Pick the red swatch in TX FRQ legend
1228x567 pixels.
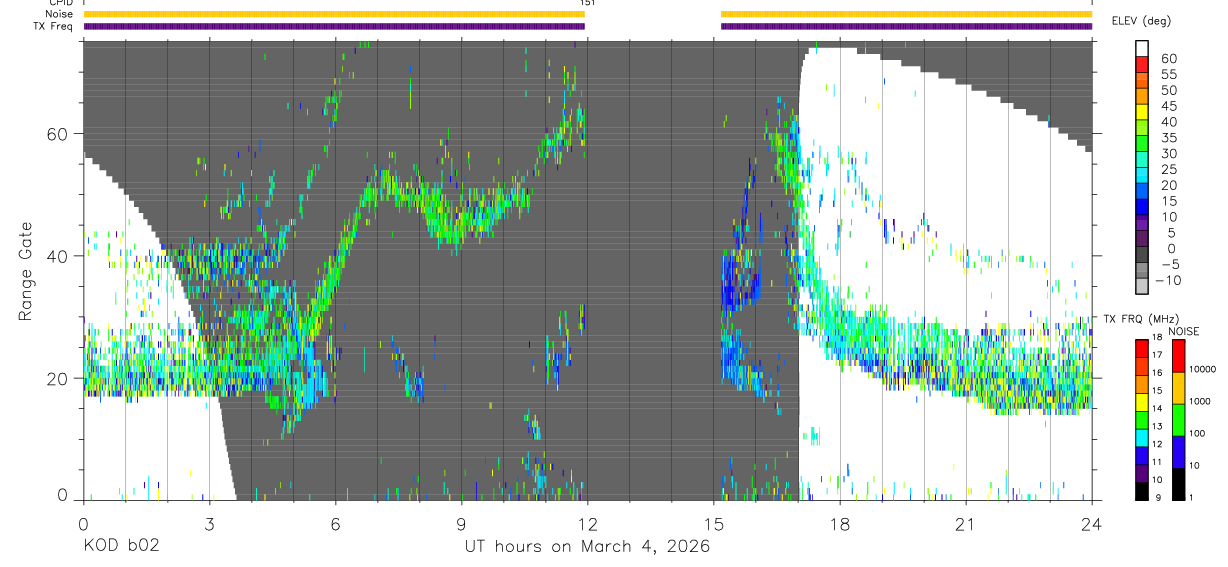tap(1143, 349)
